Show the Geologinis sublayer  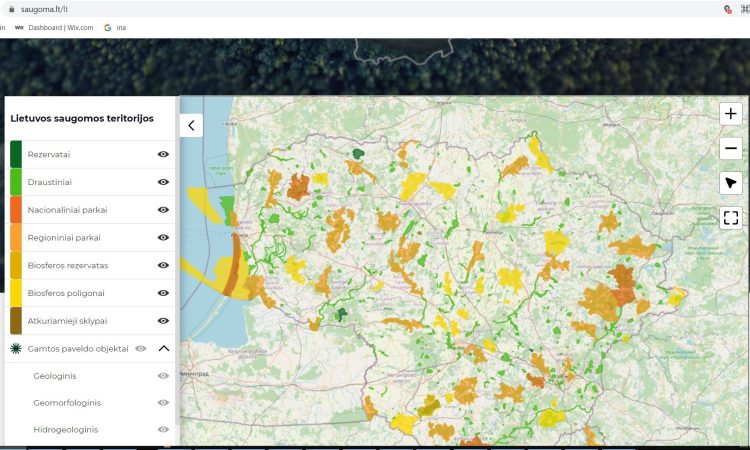coord(163,376)
